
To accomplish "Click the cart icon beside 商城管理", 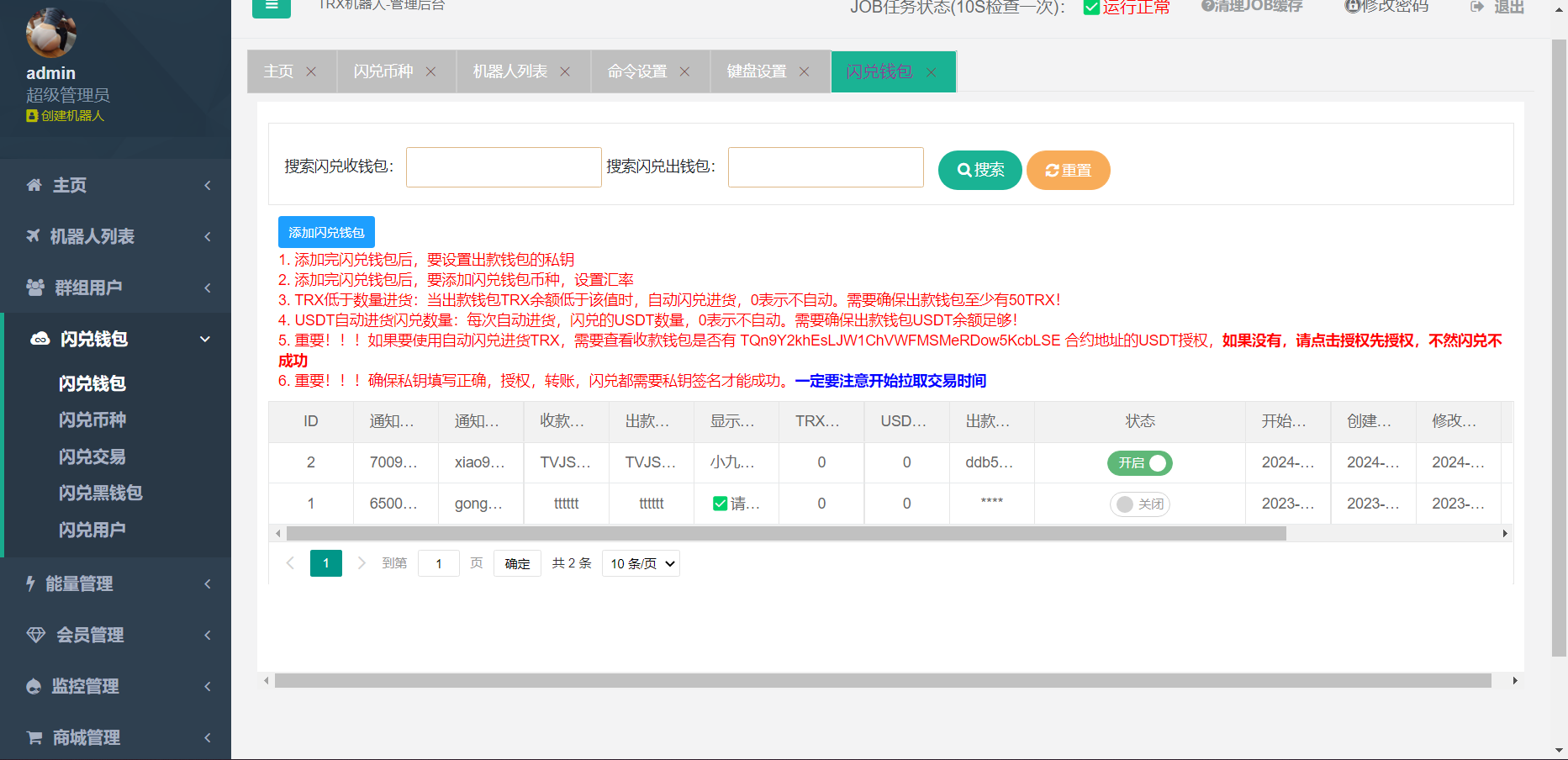I will (x=34, y=737).
